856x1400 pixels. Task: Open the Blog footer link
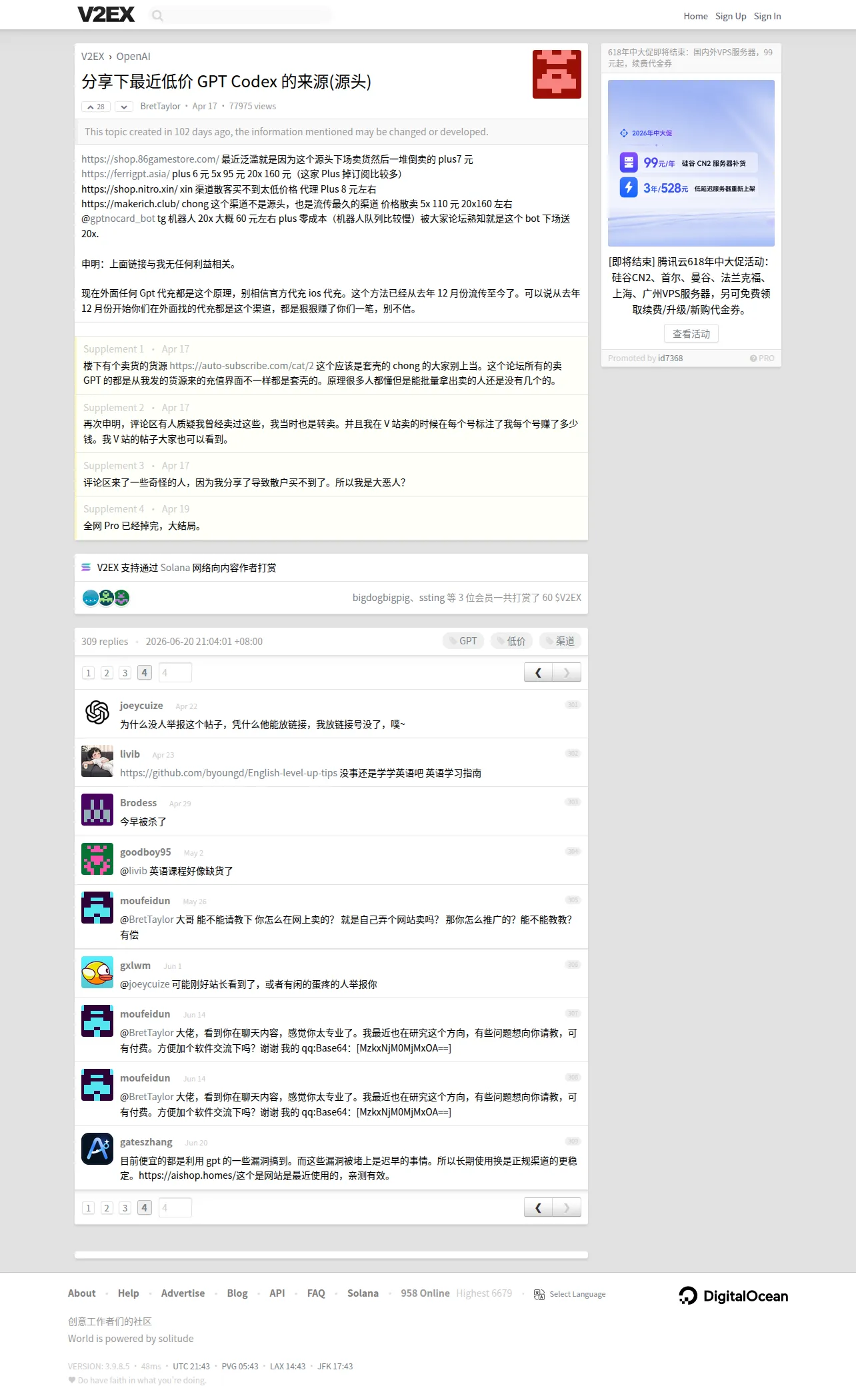237,1293
